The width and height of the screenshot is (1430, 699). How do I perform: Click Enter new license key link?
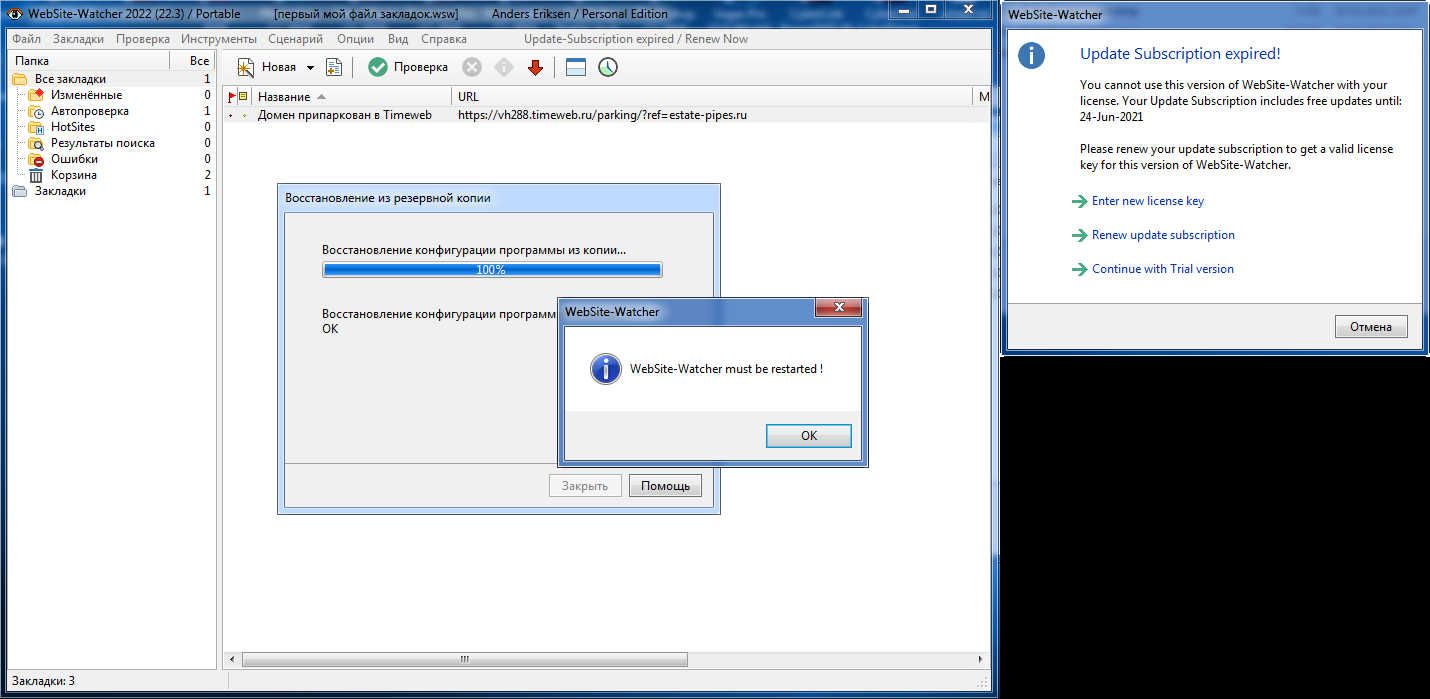click(1147, 201)
